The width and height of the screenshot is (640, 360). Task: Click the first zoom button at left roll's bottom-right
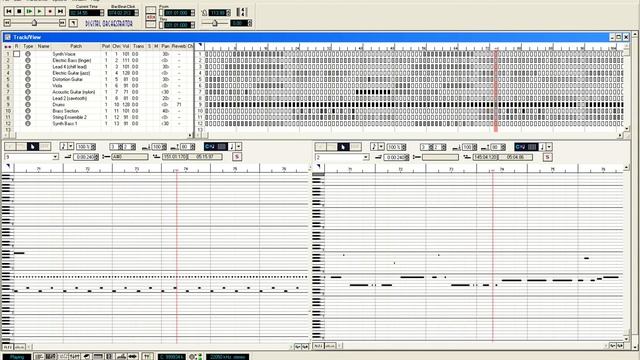pyautogui.click(x=298, y=347)
